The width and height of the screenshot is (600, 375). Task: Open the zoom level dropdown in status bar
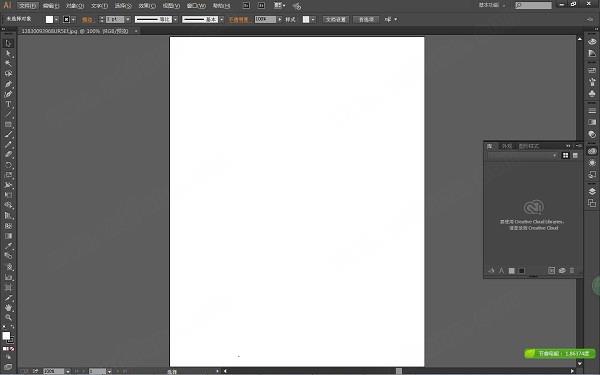pos(68,372)
